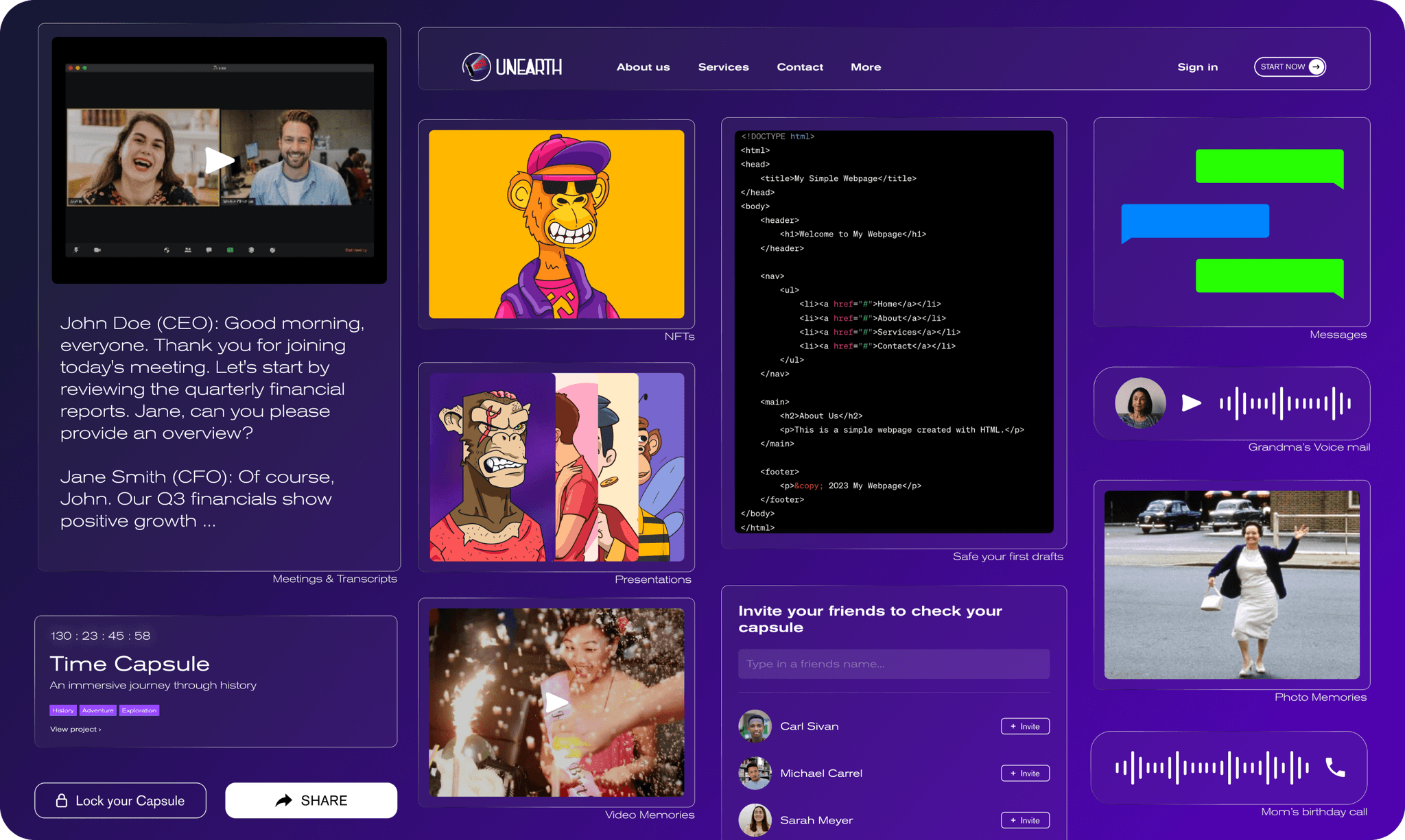The width and height of the screenshot is (1405, 840).
Task: Open the Services menu item
Action: coord(723,67)
